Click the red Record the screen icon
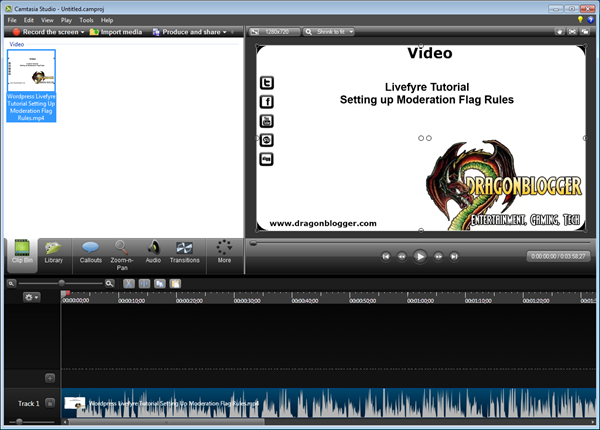Screen dimensions: 600x430 16,32
